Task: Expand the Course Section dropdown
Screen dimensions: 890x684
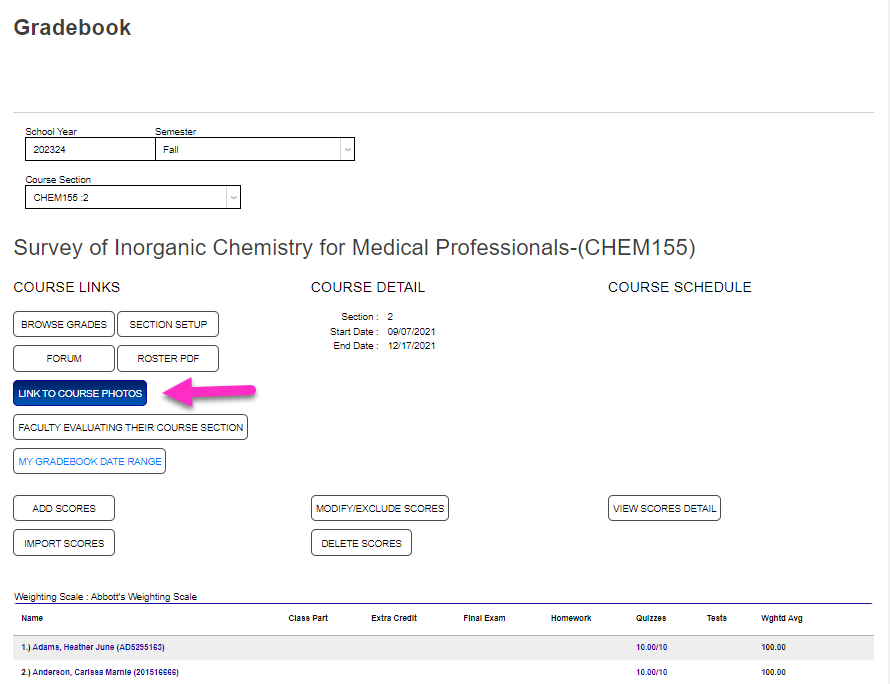Action: tap(132, 197)
